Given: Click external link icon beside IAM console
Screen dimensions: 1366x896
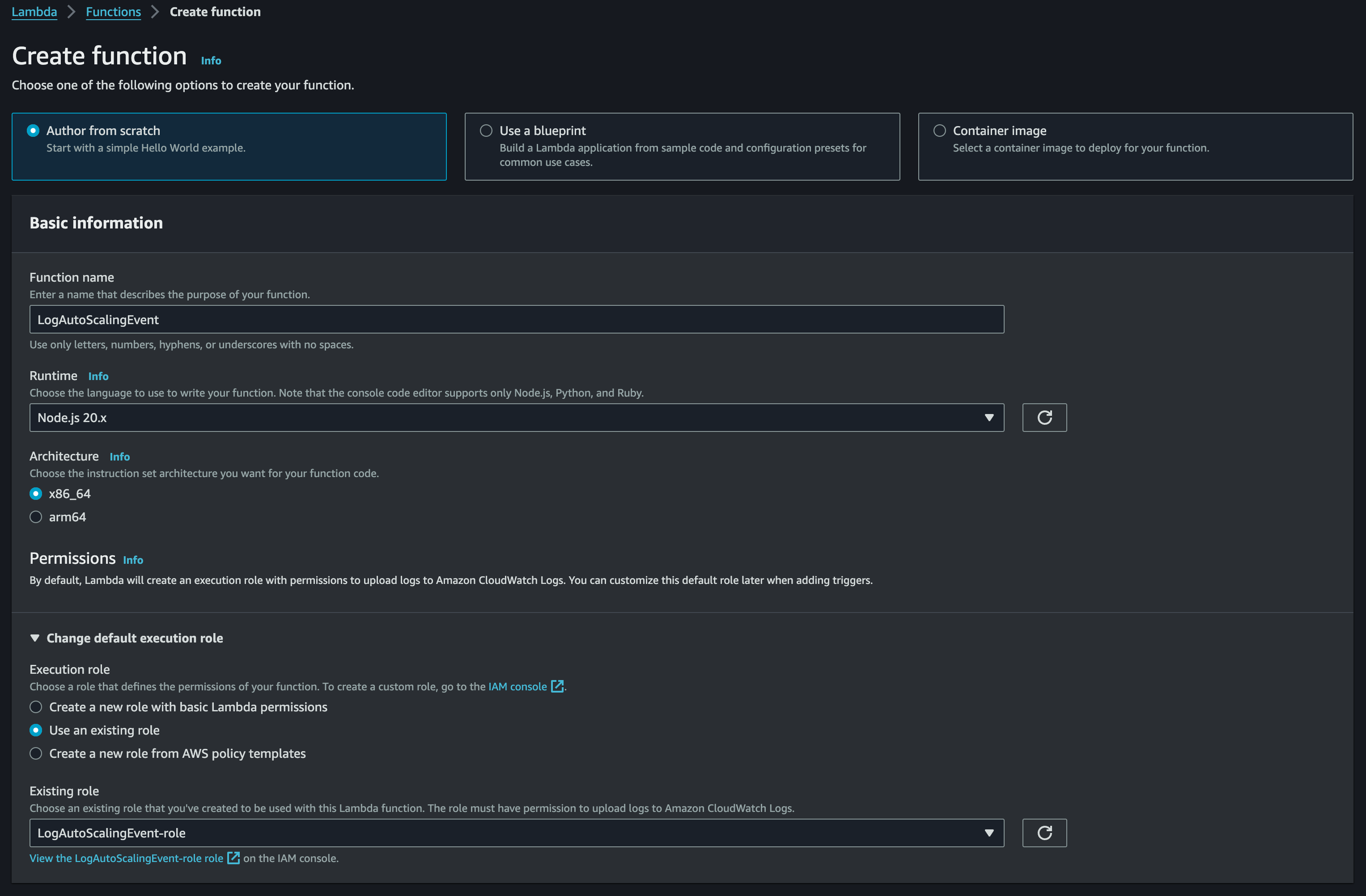Looking at the screenshot, I should (557, 687).
